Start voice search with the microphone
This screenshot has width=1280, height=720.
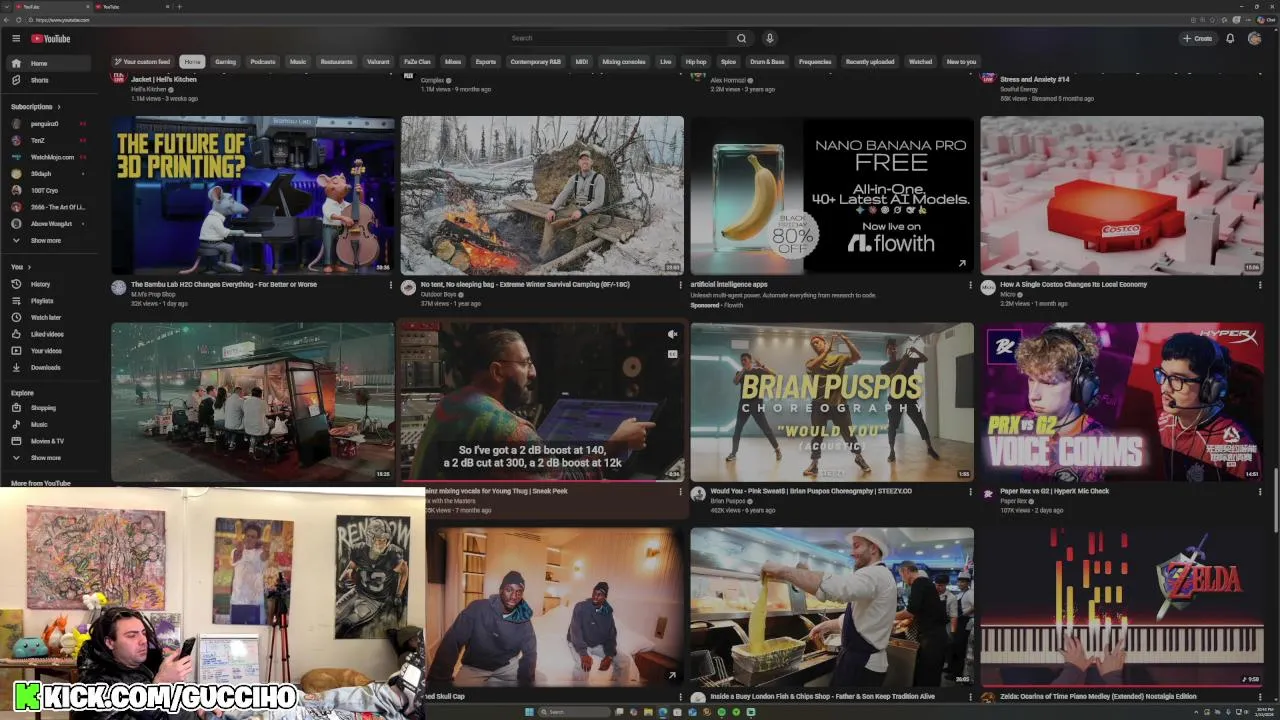769,38
